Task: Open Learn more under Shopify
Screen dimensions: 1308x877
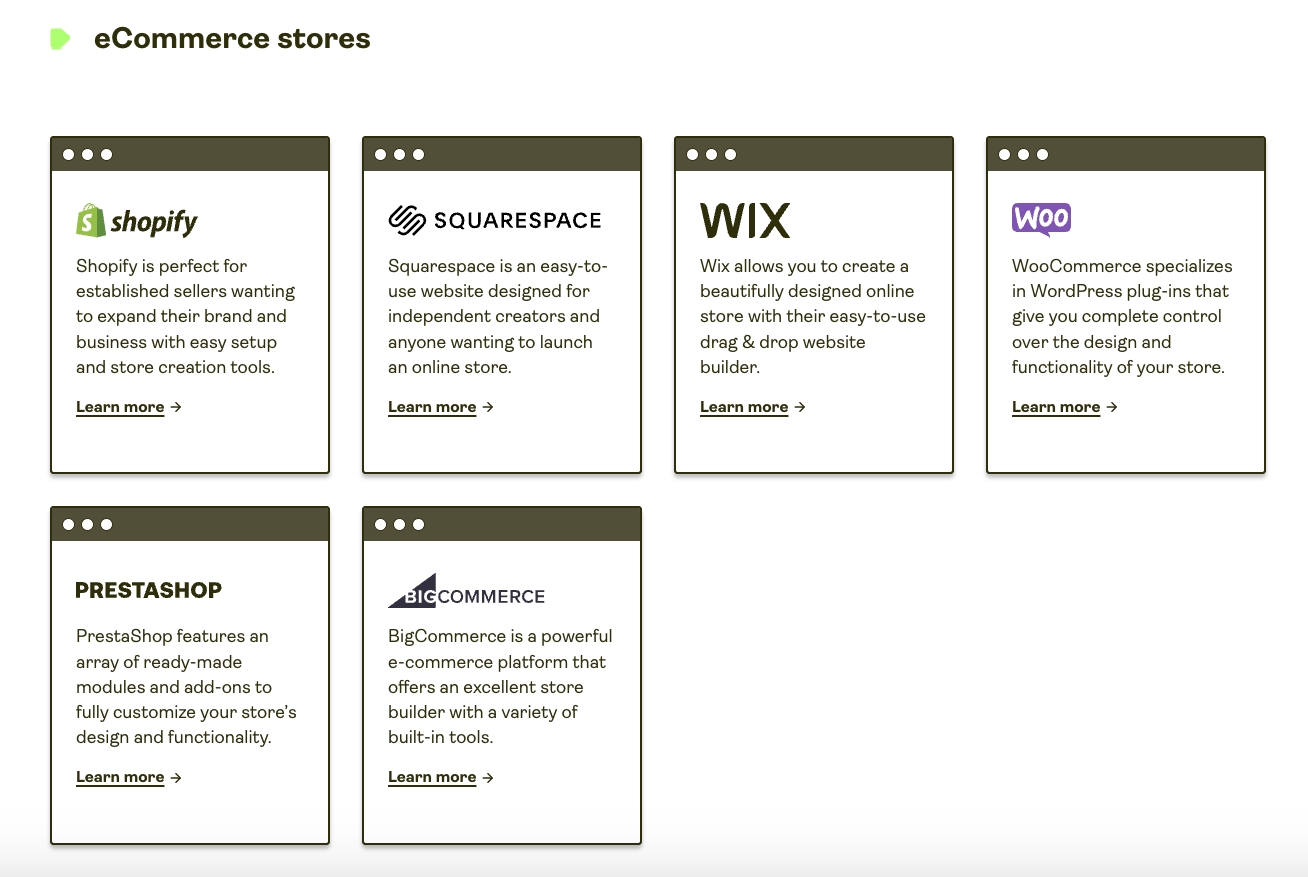Action: [x=120, y=407]
